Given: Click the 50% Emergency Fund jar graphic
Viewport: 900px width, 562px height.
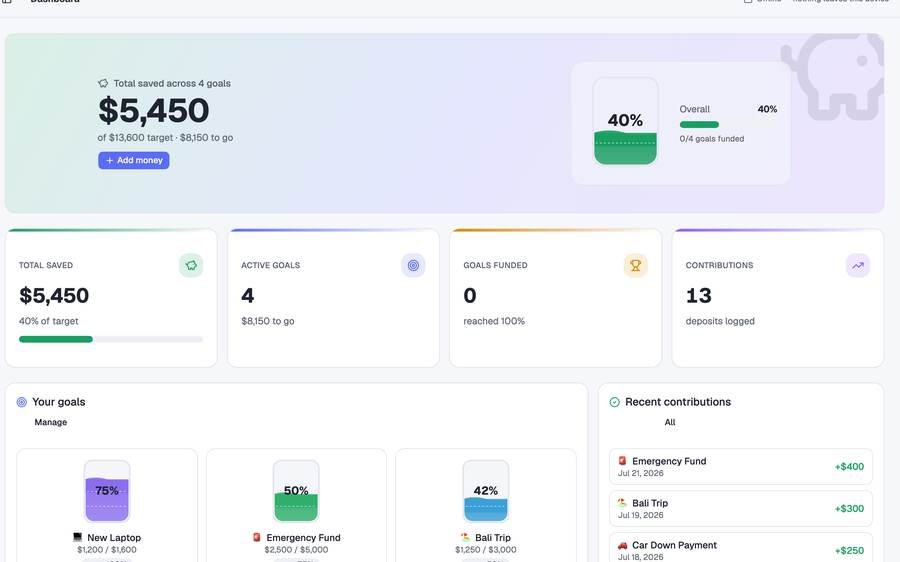Looking at the screenshot, I should (x=296, y=491).
